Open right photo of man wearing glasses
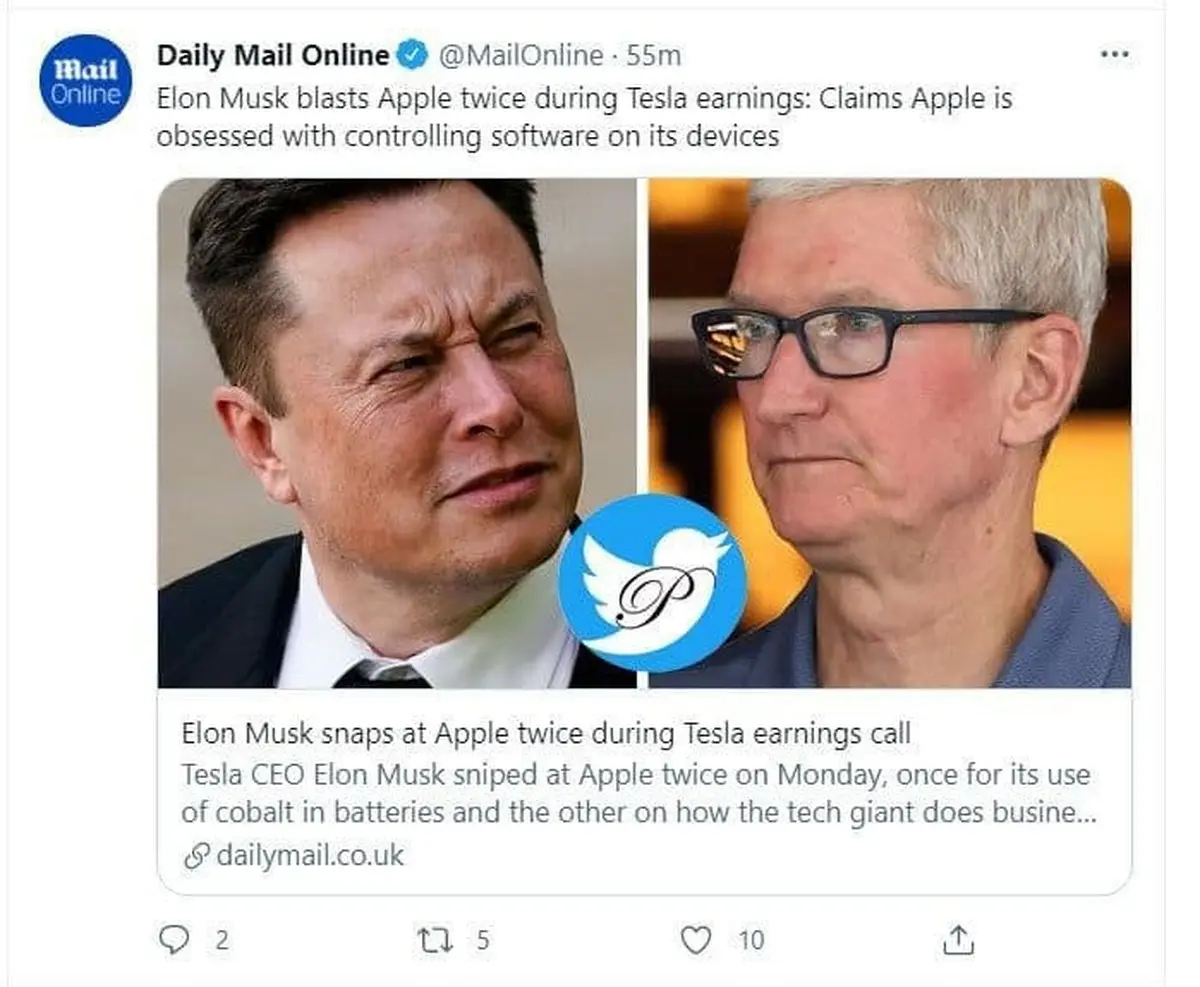 tap(890, 433)
